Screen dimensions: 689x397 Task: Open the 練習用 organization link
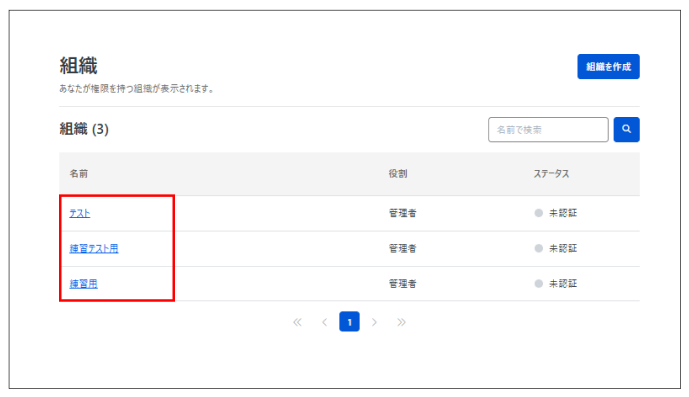83,284
